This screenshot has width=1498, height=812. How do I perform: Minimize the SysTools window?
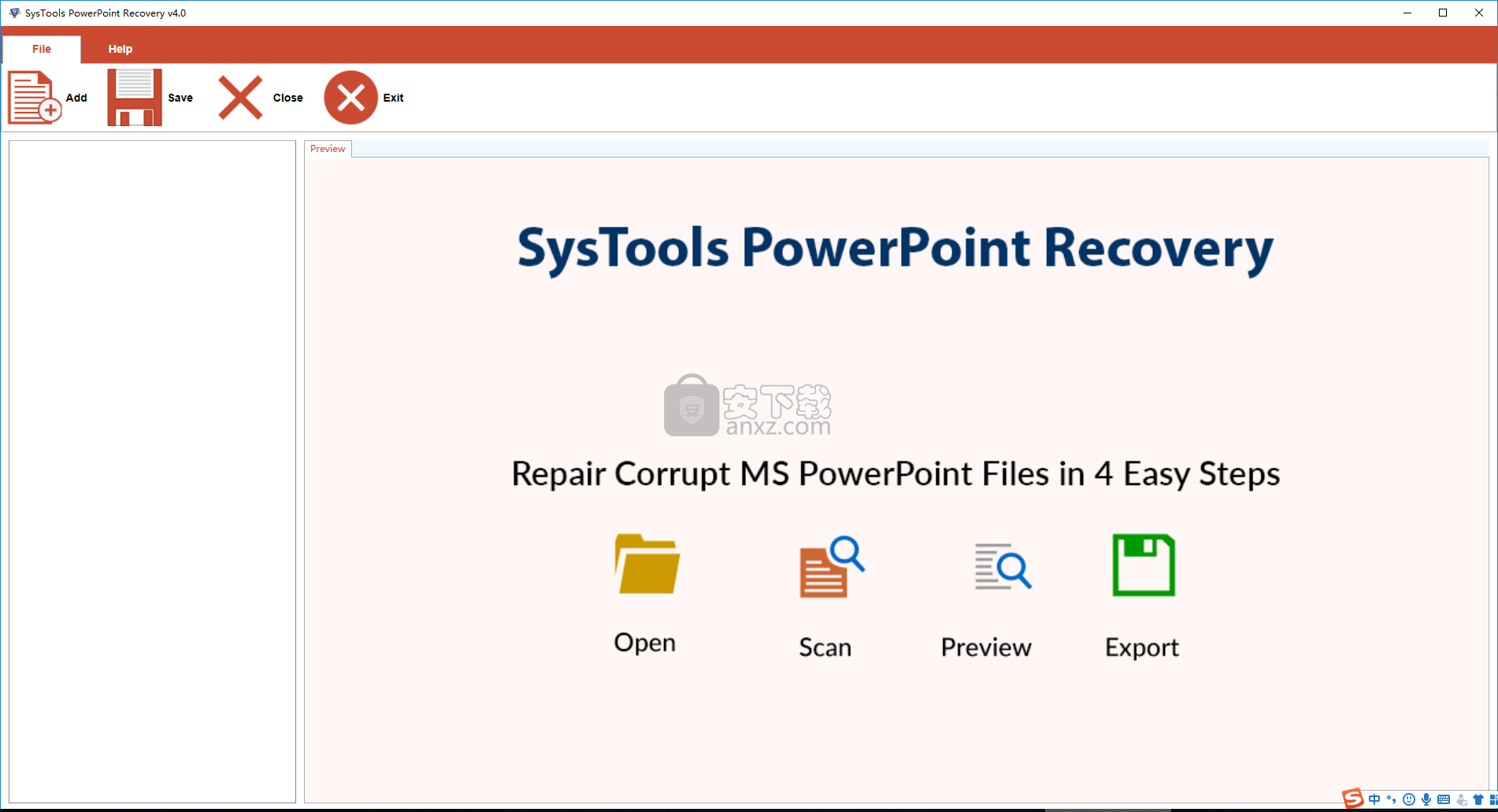point(1407,13)
